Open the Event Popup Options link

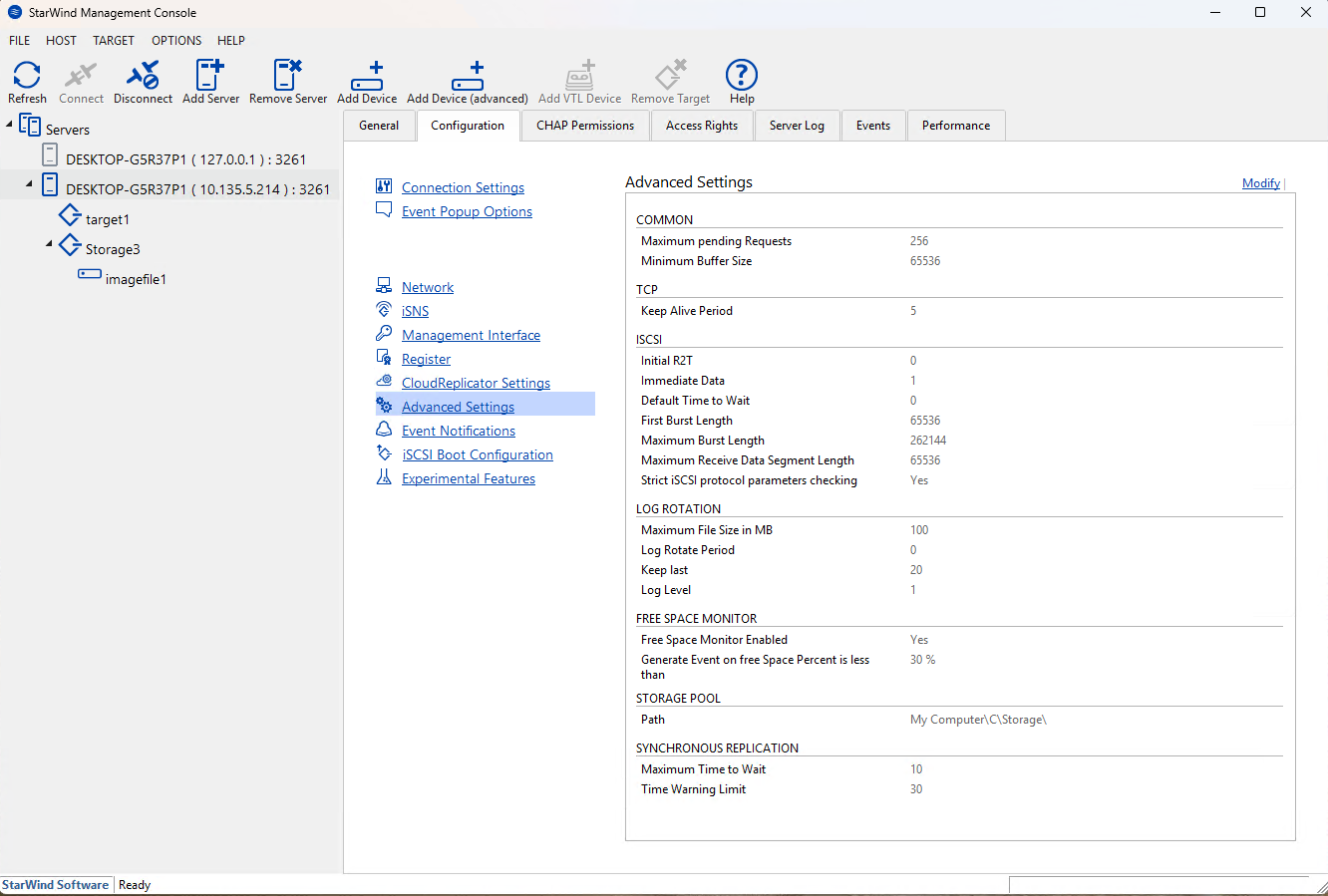pos(467,211)
